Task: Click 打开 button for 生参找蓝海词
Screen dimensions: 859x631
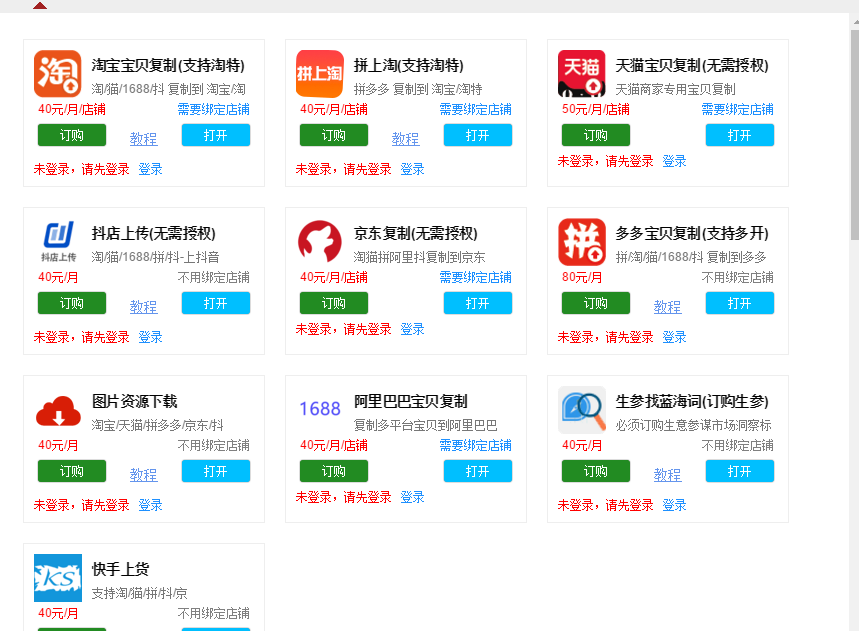Action: coord(739,470)
